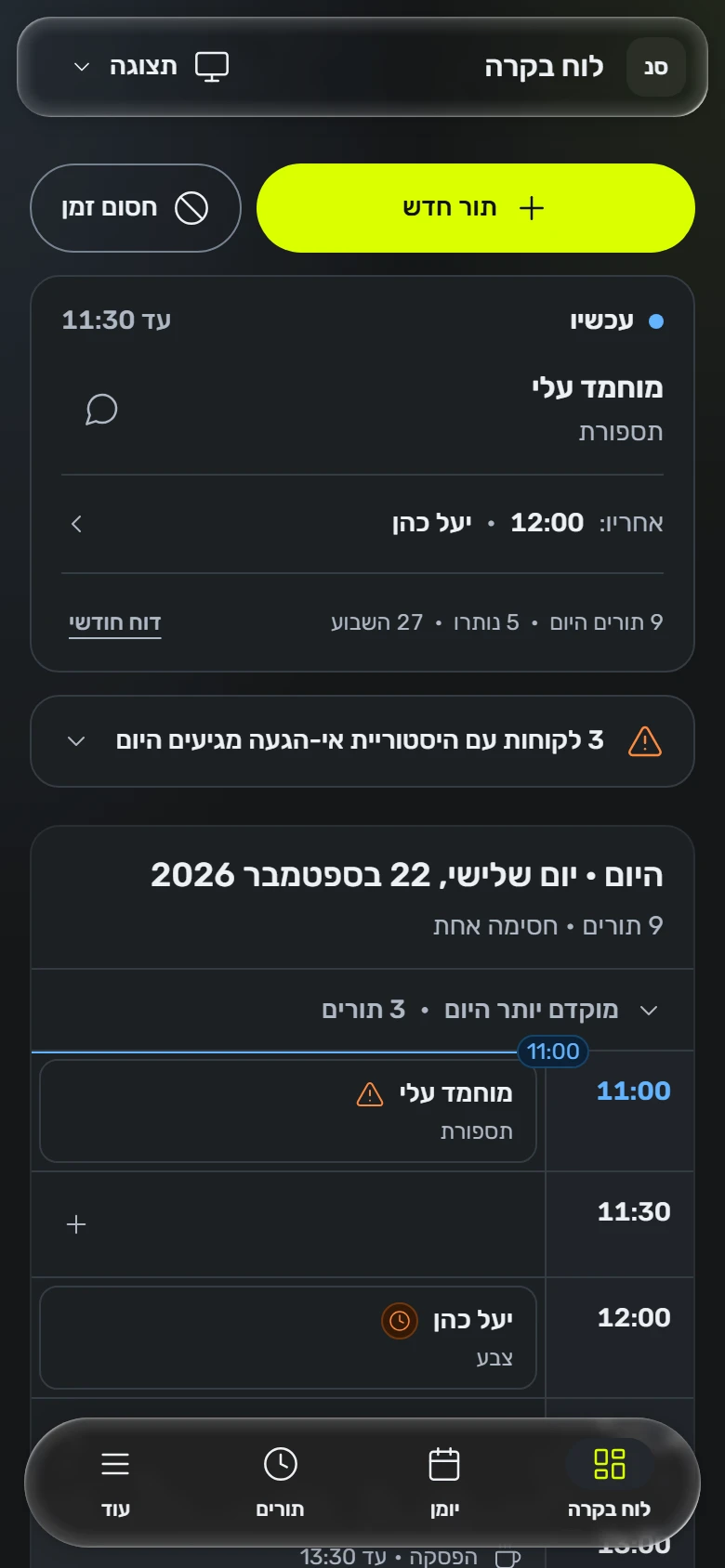725x1568 pixels.
Task: Create a new appointment with תור חדש
Action: tap(476, 208)
